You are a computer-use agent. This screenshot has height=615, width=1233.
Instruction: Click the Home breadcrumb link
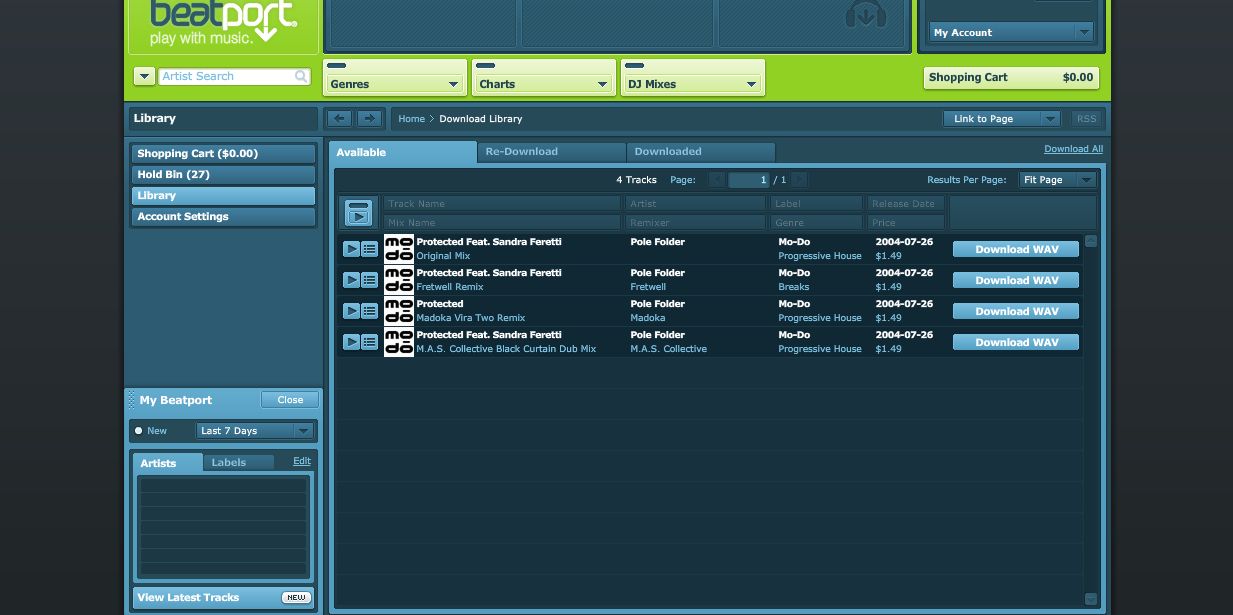point(411,118)
